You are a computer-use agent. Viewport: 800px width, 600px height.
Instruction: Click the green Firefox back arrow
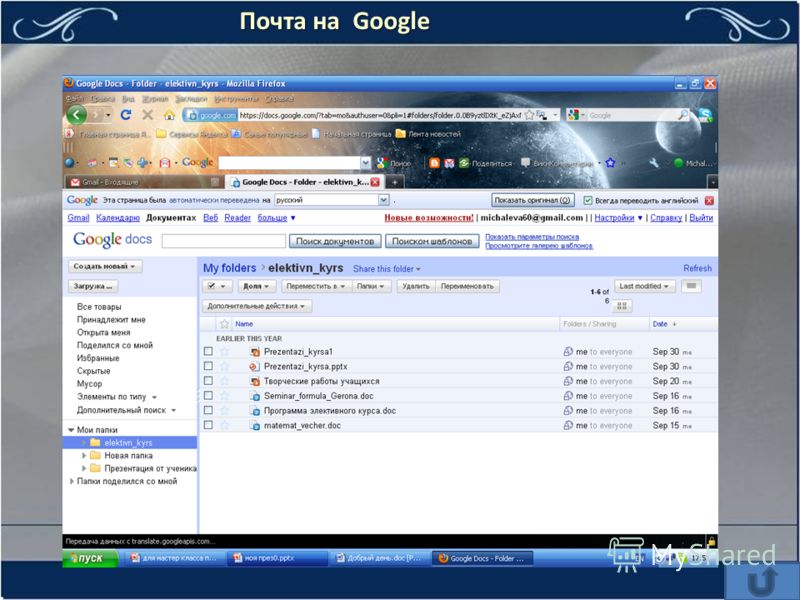click(77, 115)
